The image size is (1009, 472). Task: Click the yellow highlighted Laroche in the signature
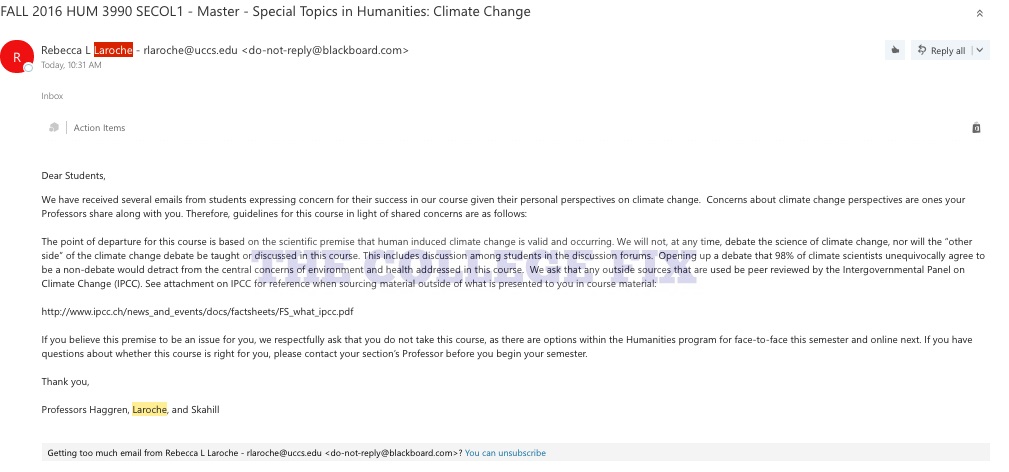(x=149, y=409)
